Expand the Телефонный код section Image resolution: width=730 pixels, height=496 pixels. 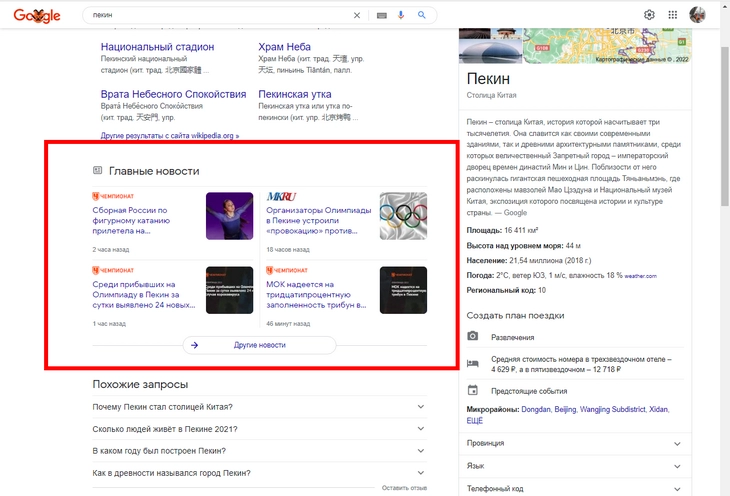tap(575, 488)
